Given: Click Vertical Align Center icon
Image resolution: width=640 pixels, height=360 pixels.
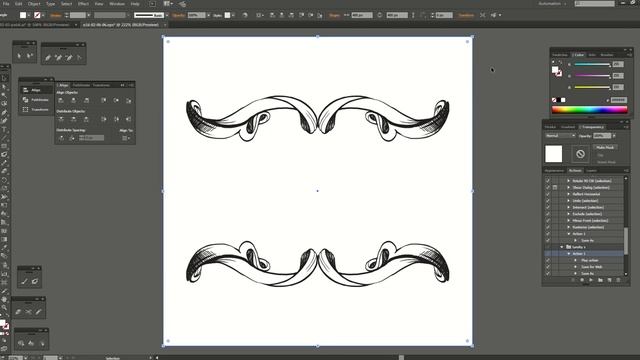Looking at the screenshot, I should click(x=116, y=100).
